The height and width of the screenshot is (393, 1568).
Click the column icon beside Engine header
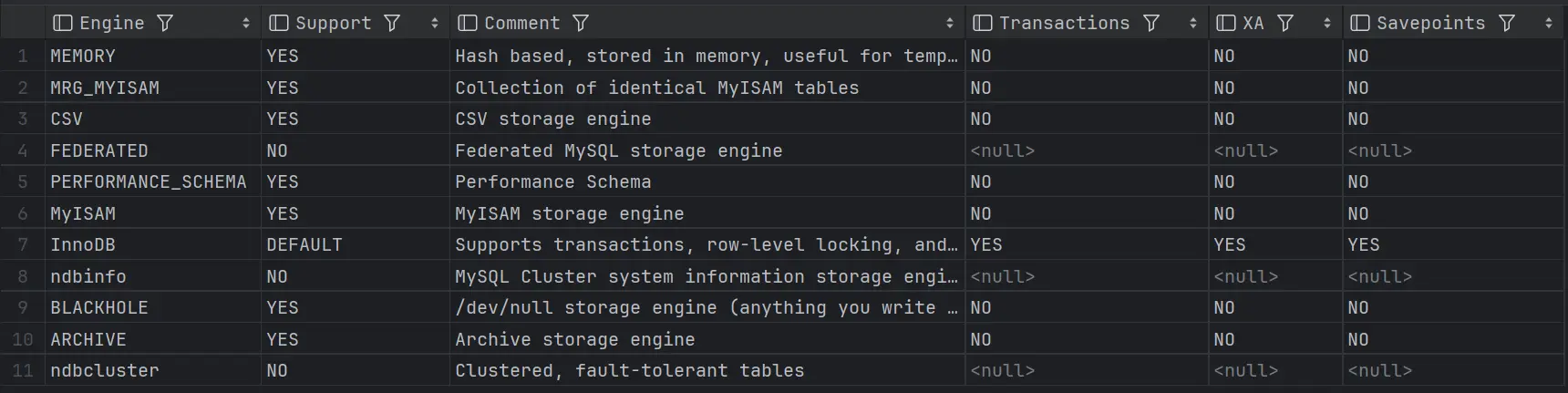(x=63, y=24)
